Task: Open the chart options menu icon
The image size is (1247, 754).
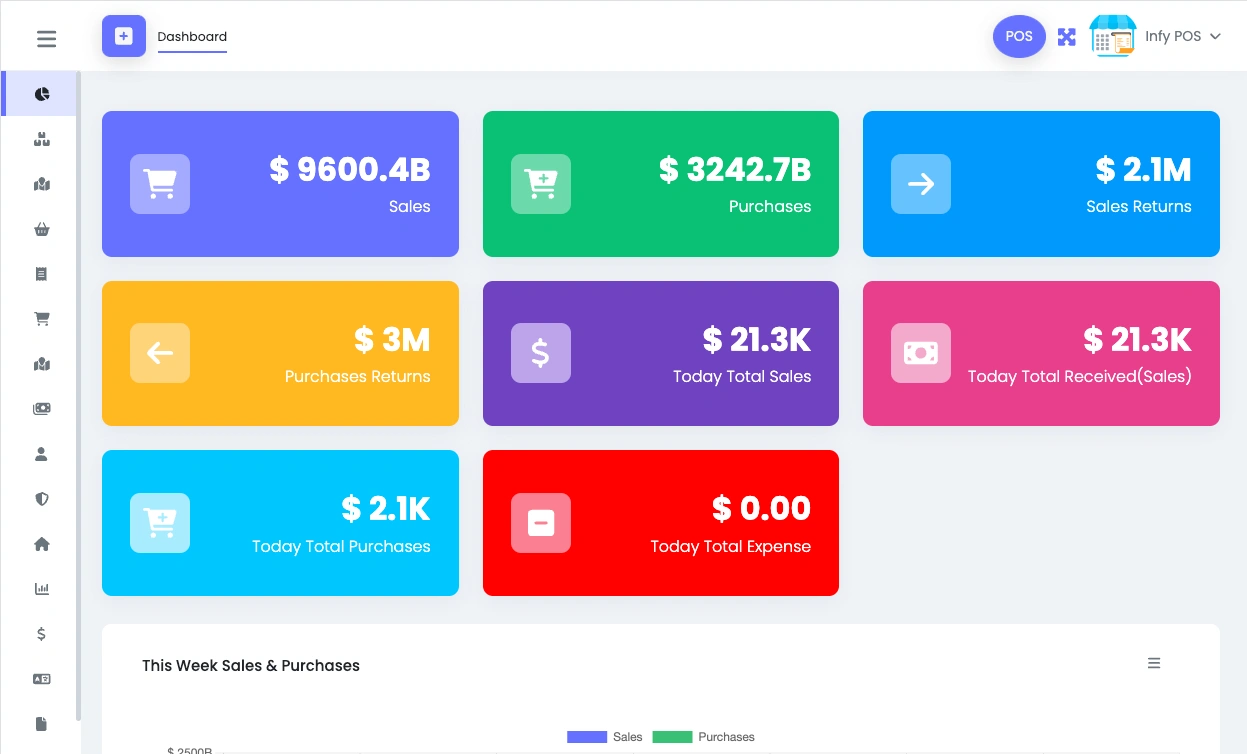Action: [x=1154, y=663]
